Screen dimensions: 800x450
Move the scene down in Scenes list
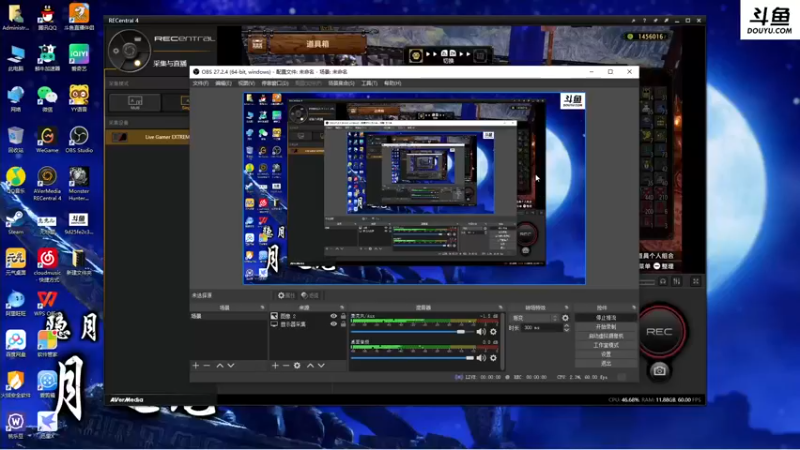click(231, 365)
